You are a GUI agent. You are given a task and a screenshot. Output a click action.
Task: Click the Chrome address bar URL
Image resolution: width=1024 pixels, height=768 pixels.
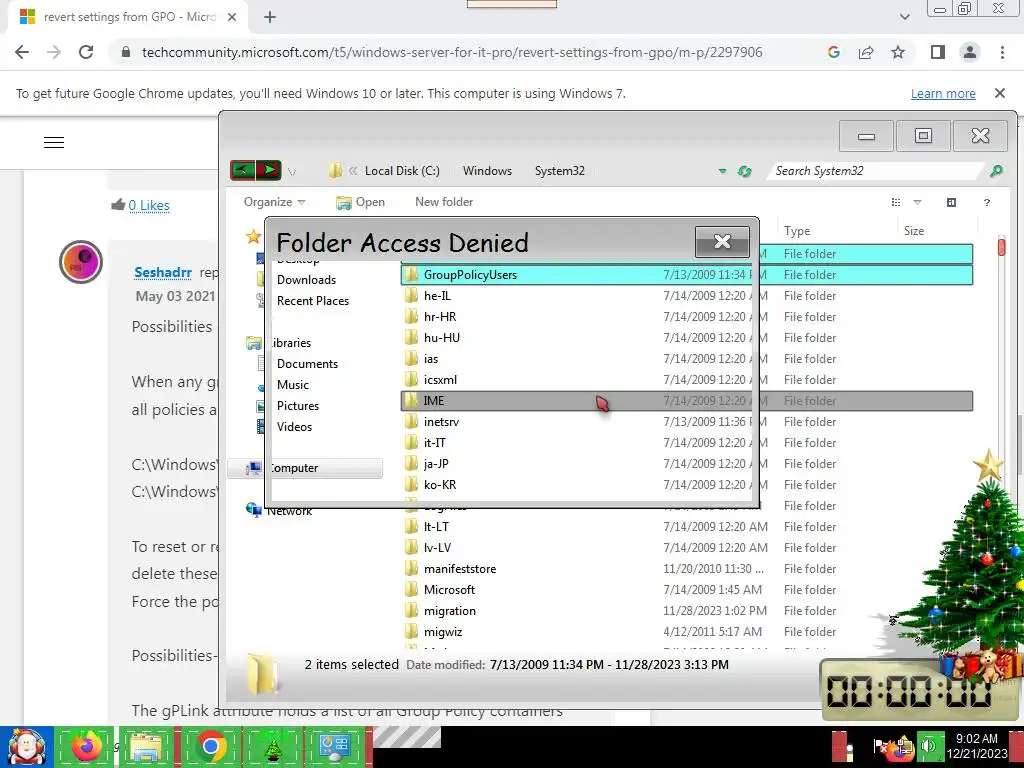(x=452, y=52)
